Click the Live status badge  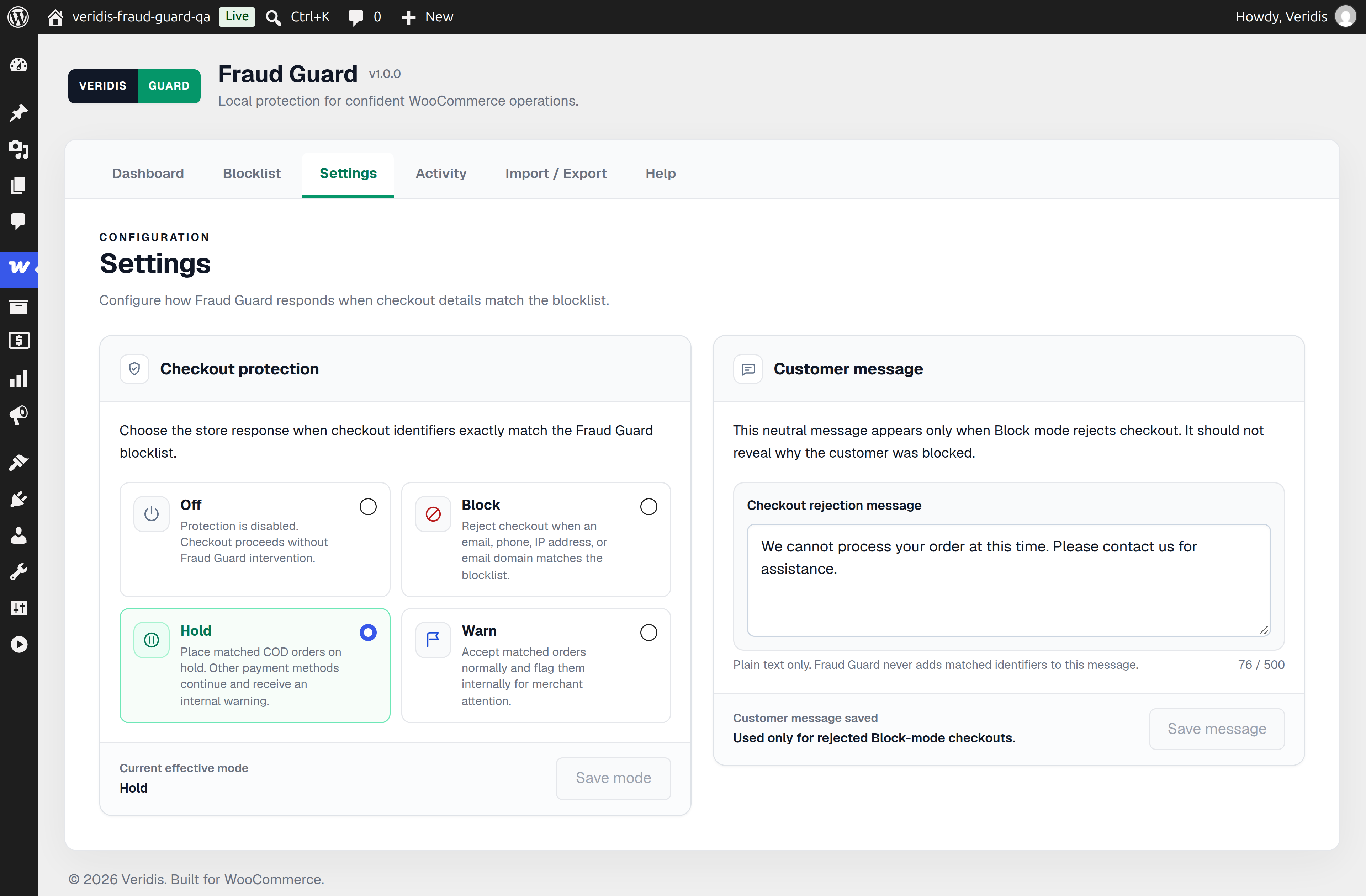pos(237,17)
